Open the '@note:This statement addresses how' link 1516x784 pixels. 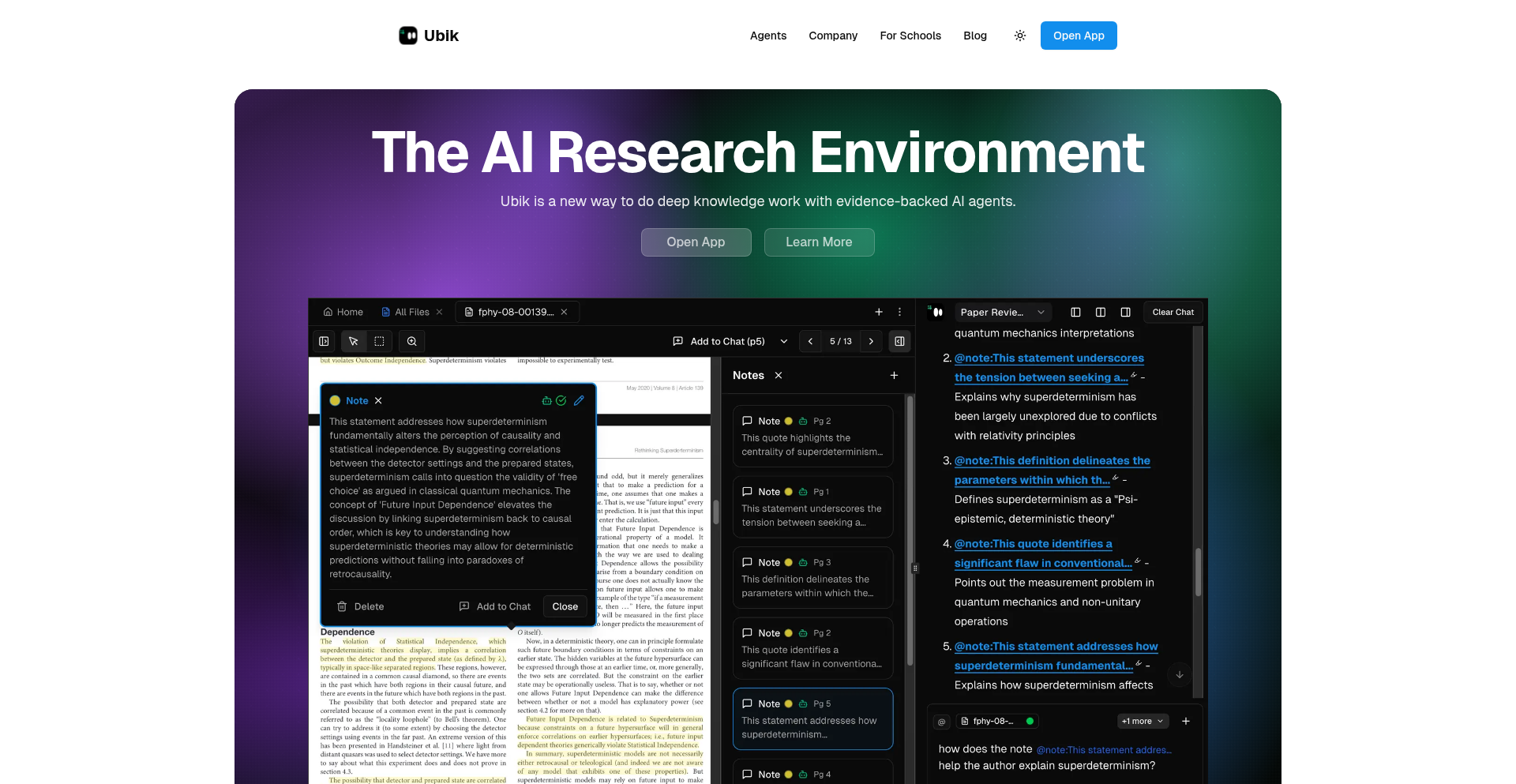pos(1056,655)
